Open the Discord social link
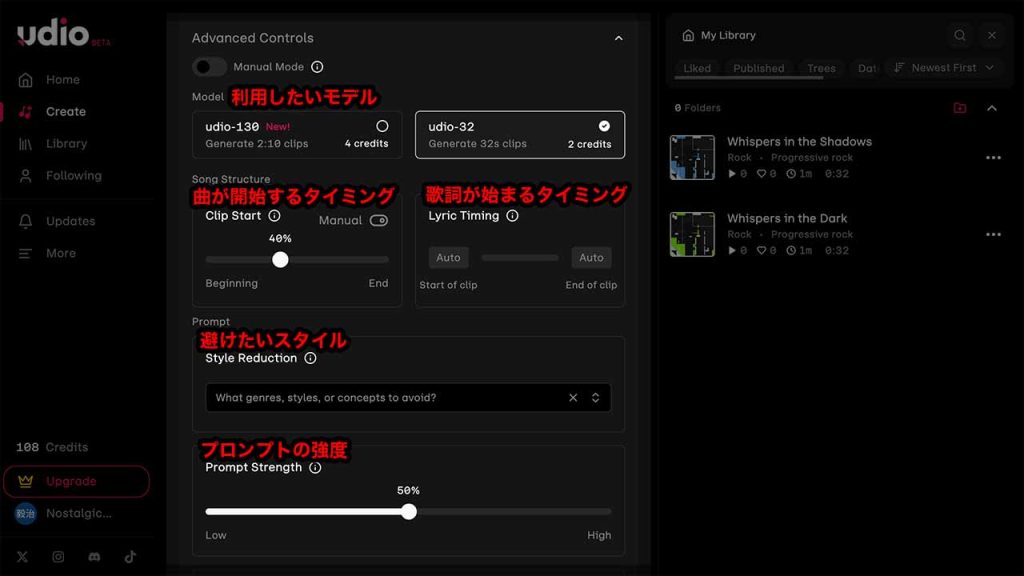1024x576 pixels. [94, 556]
